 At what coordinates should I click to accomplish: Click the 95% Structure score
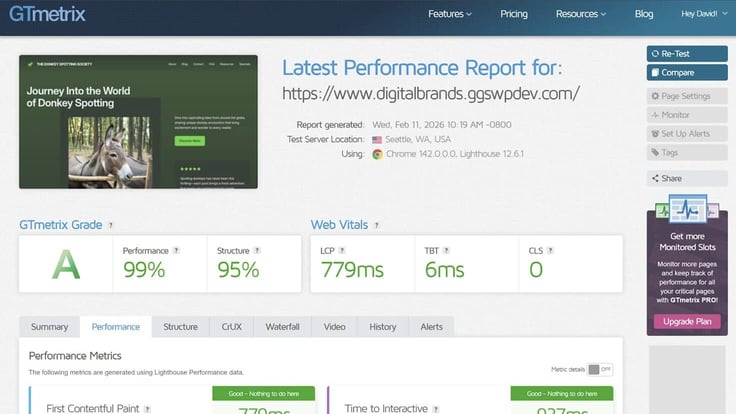click(x=238, y=270)
